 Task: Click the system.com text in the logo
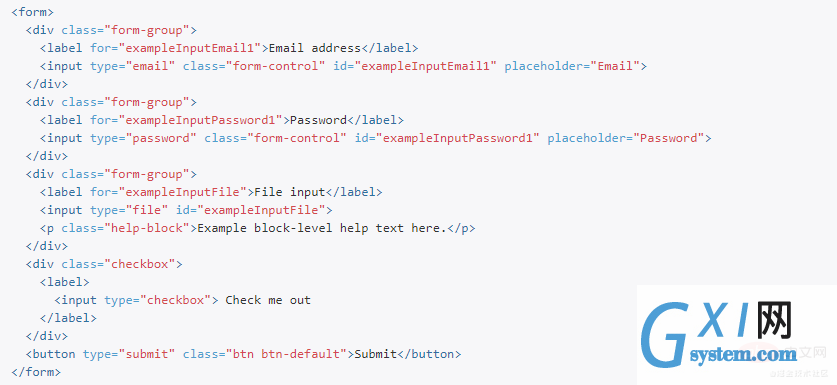tap(744, 355)
